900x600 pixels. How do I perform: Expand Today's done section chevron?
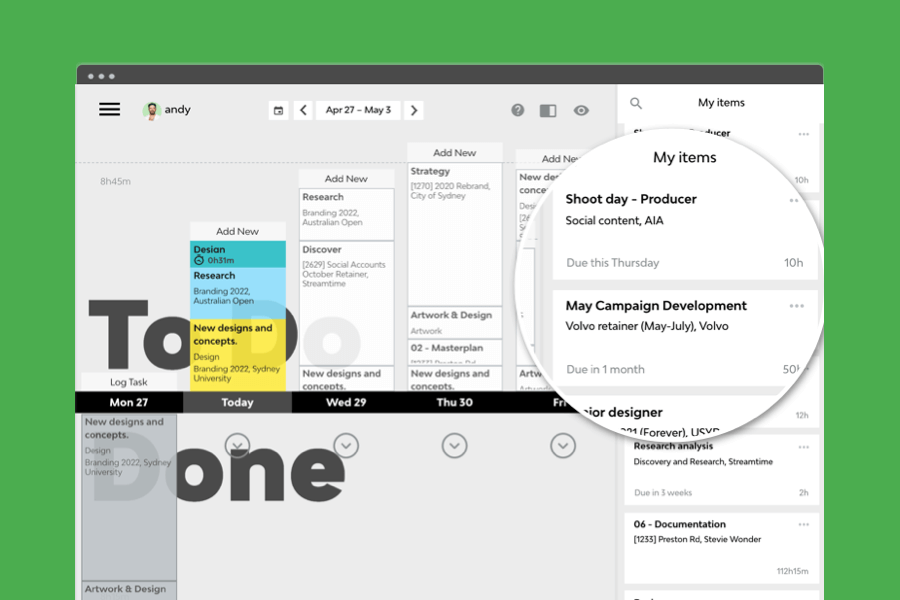(x=237, y=446)
